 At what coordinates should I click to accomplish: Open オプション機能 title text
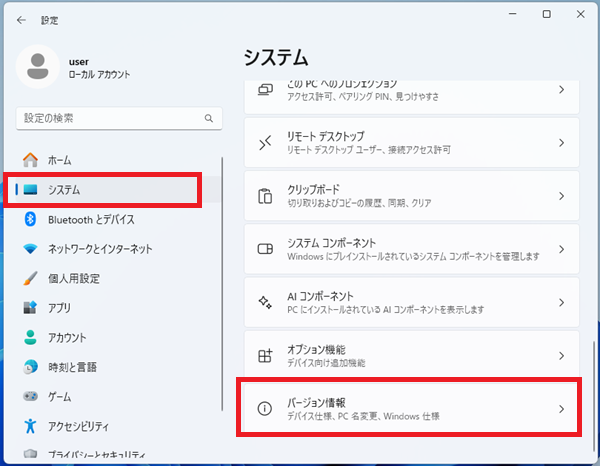tap(316, 349)
